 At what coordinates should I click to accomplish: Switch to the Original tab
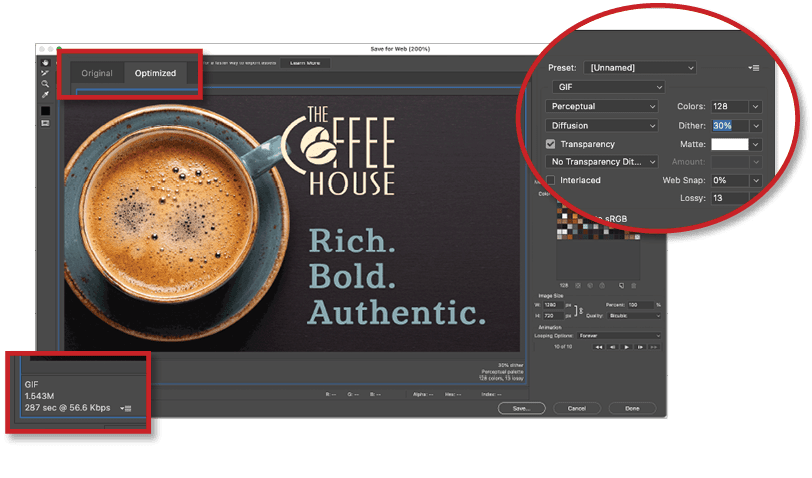[x=97, y=73]
